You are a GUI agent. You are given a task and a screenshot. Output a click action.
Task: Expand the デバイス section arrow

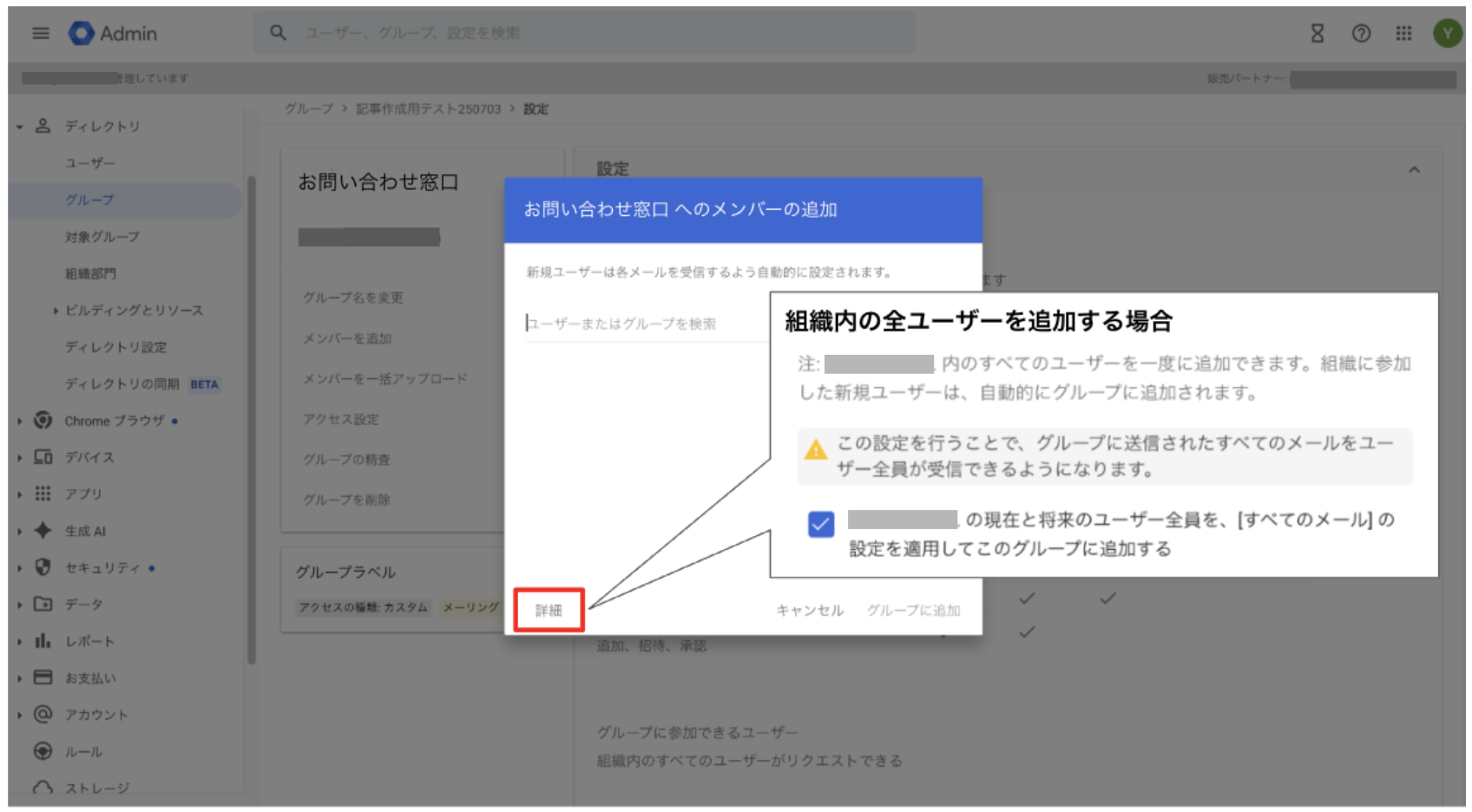(x=20, y=457)
